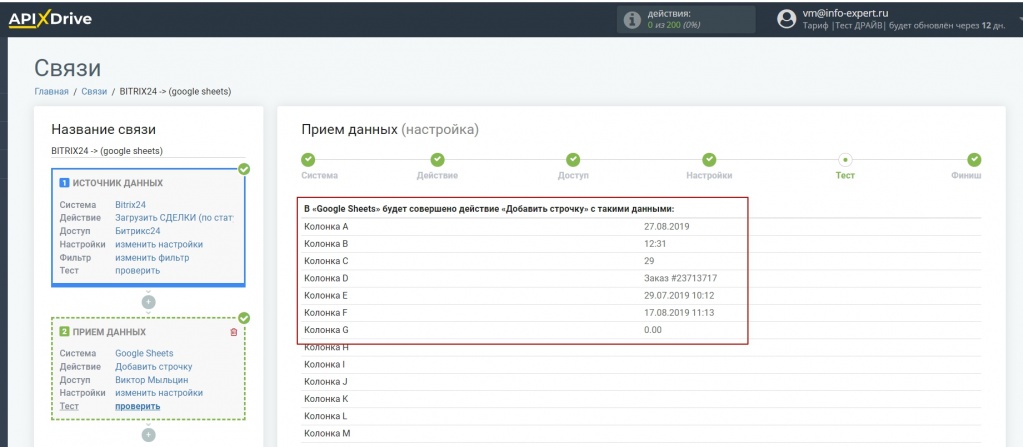Select the Тест step circle

pos(845,160)
